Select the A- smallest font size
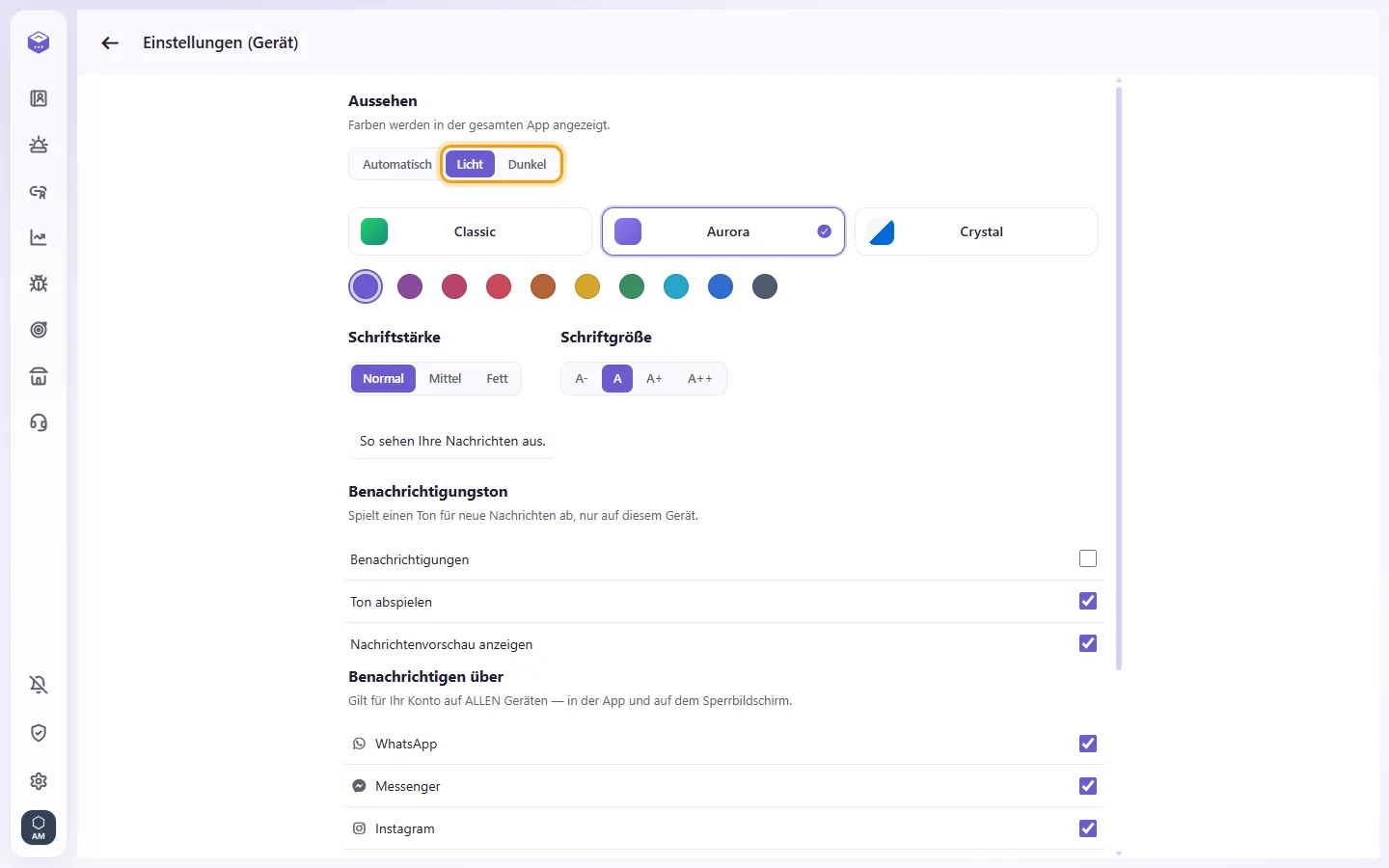 tap(582, 379)
